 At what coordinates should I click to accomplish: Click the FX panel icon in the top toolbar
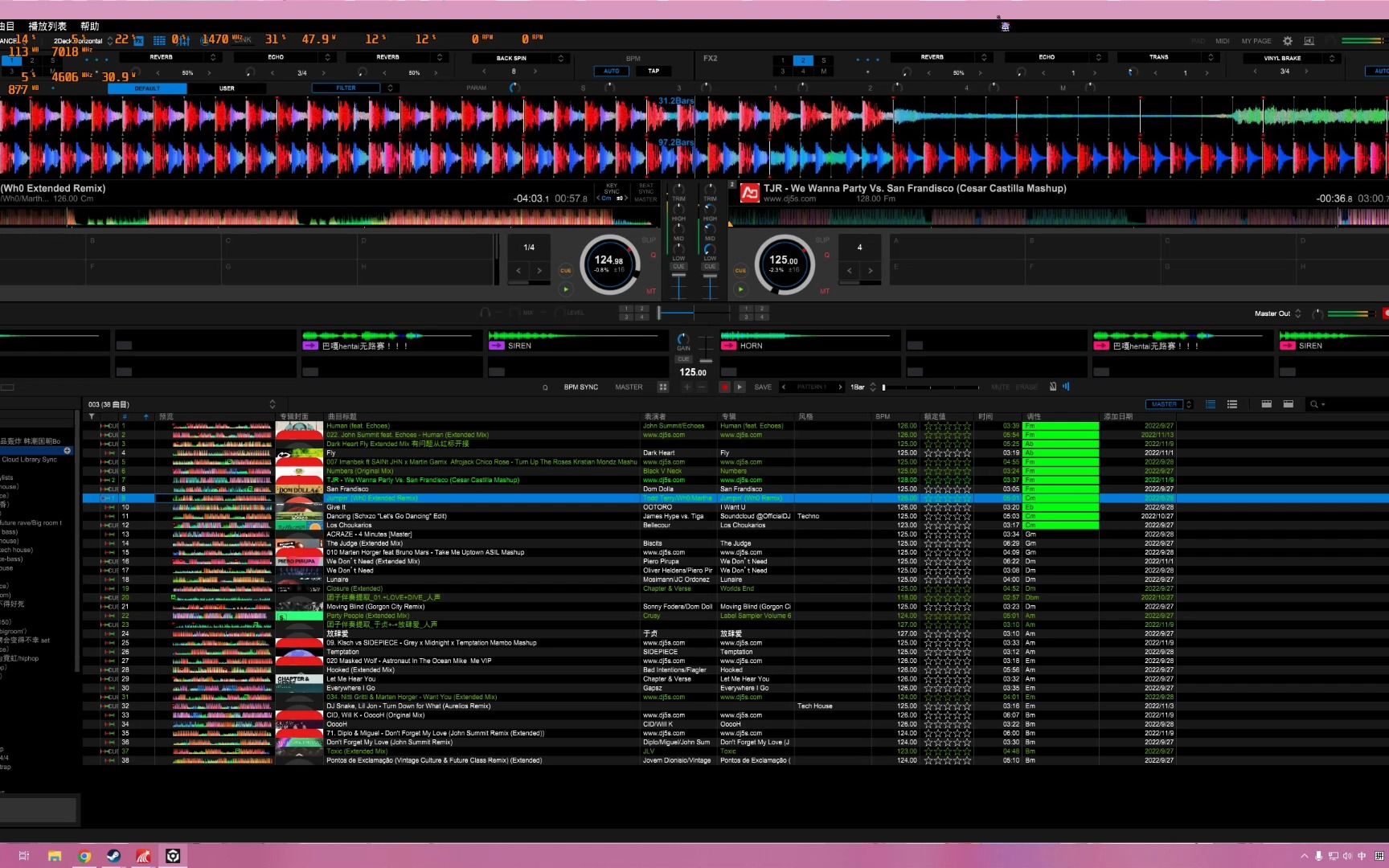pyautogui.click(x=138, y=40)
